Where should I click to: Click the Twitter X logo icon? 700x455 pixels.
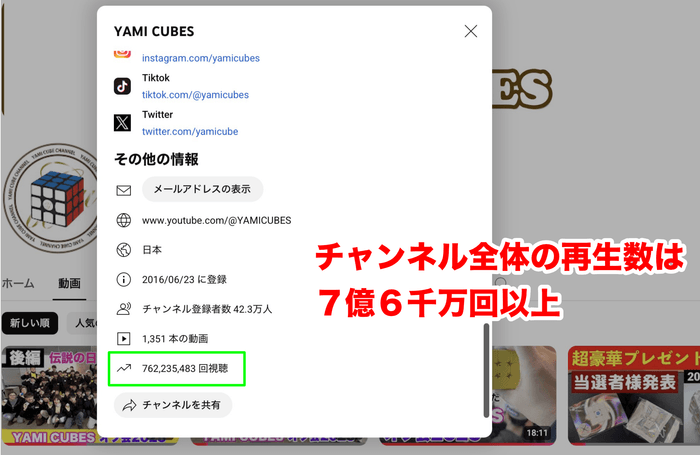[x=122, y=123]
